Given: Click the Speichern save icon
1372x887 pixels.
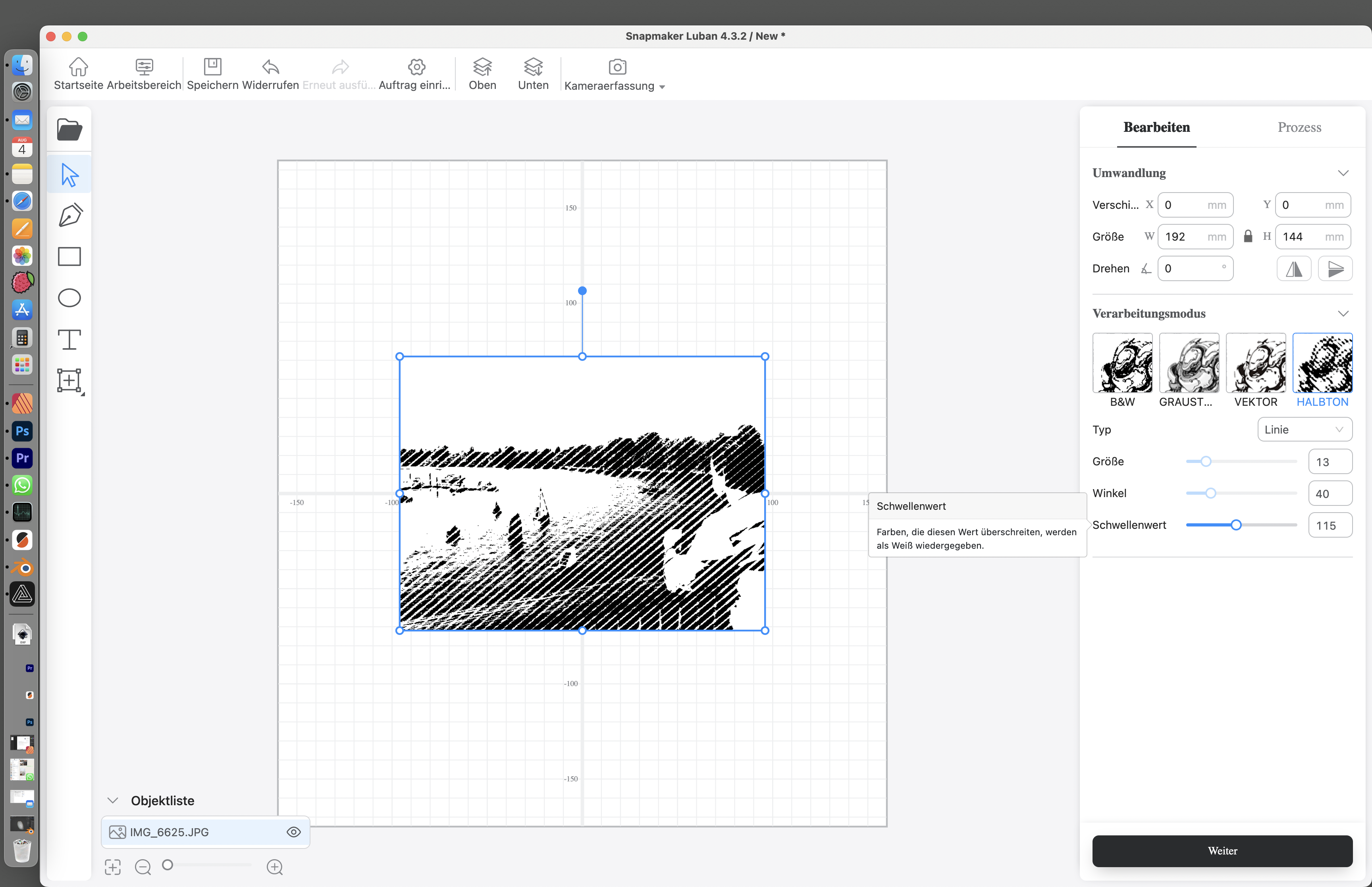Looking at the screenshot, I should (212, 67).
